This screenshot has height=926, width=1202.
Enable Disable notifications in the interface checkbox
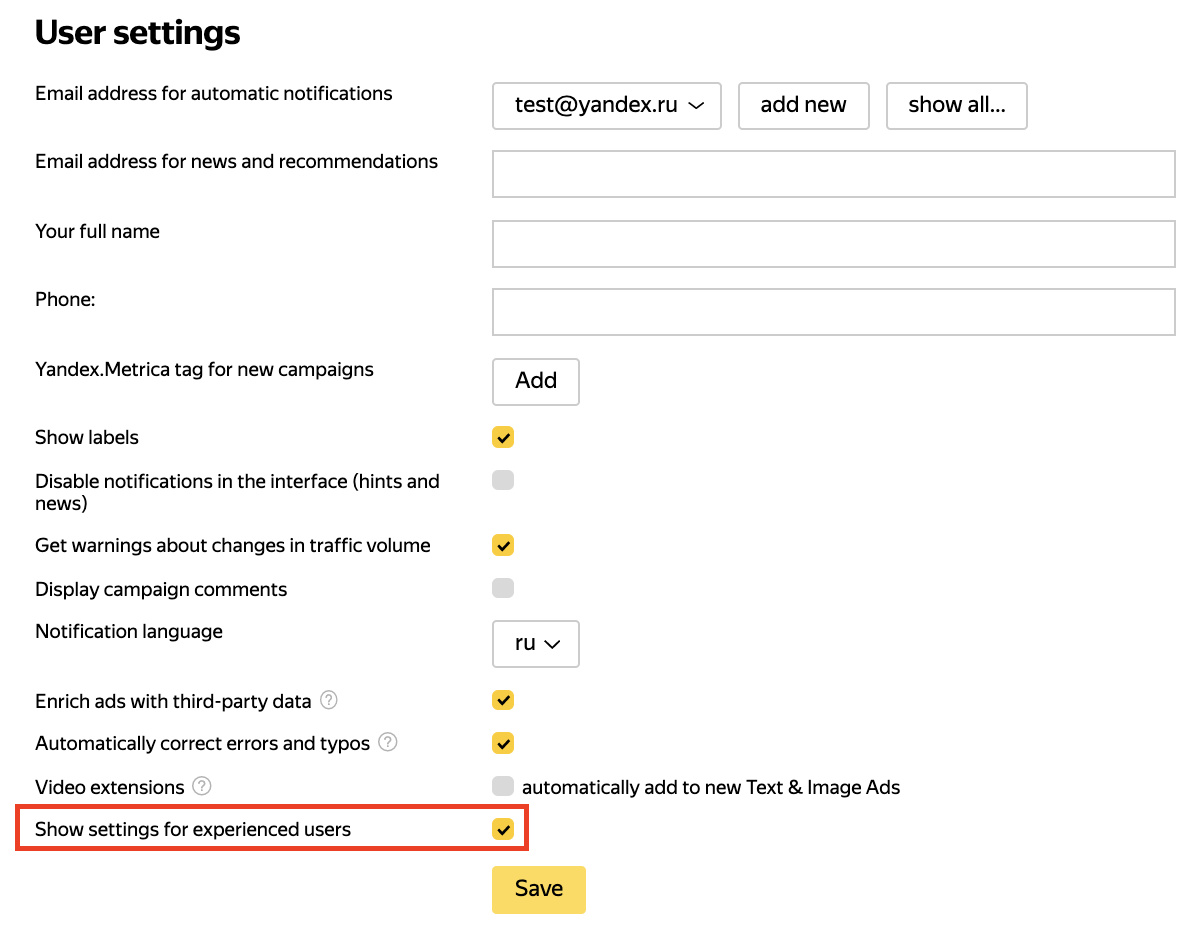503,480
